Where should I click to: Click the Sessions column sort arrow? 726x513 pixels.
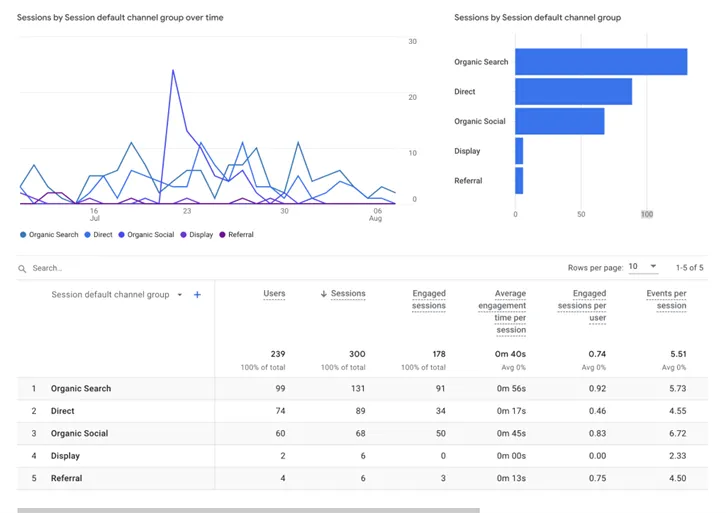322,294
